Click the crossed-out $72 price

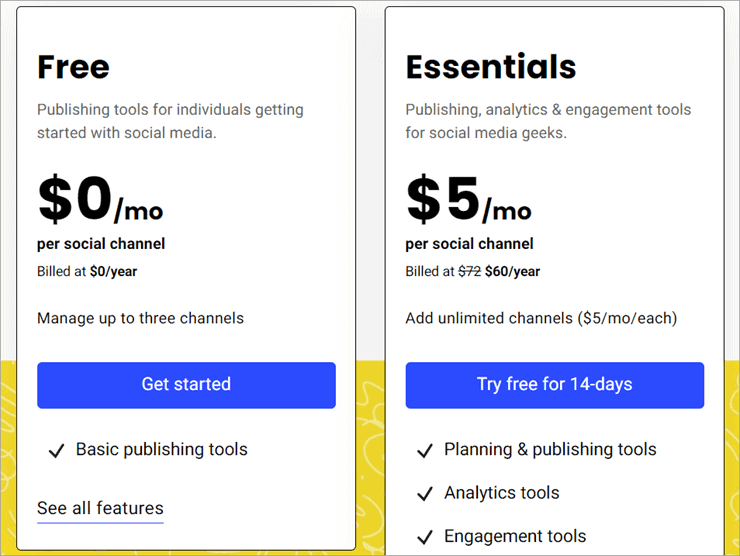[x=470, y=271]
